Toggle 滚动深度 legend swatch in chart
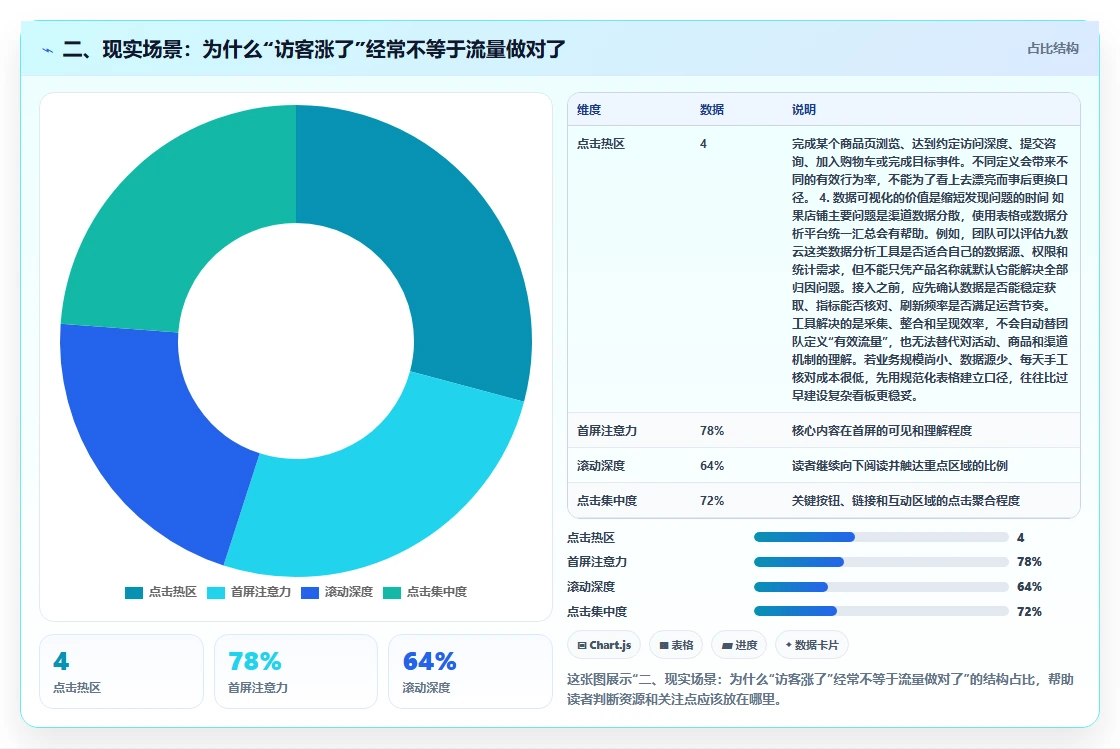 (x=310, y=593)
